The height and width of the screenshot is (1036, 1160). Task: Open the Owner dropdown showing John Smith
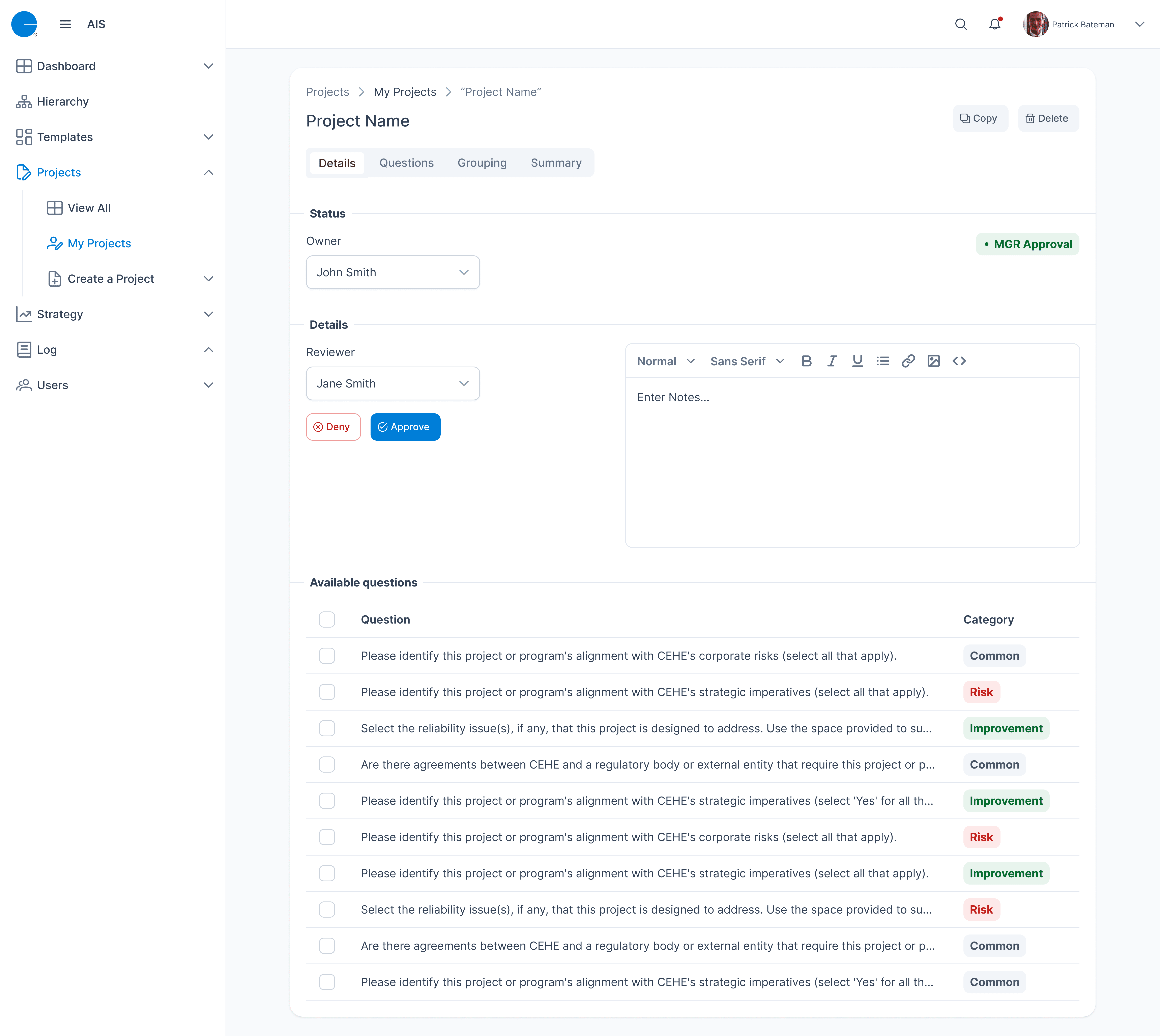pyautogui.click(x=393, y=272)
